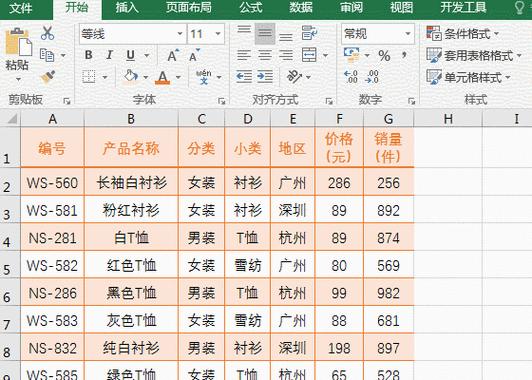This screenshot has width=532, height=380.
Task: Click the text orientation icon
Action: 294,77
